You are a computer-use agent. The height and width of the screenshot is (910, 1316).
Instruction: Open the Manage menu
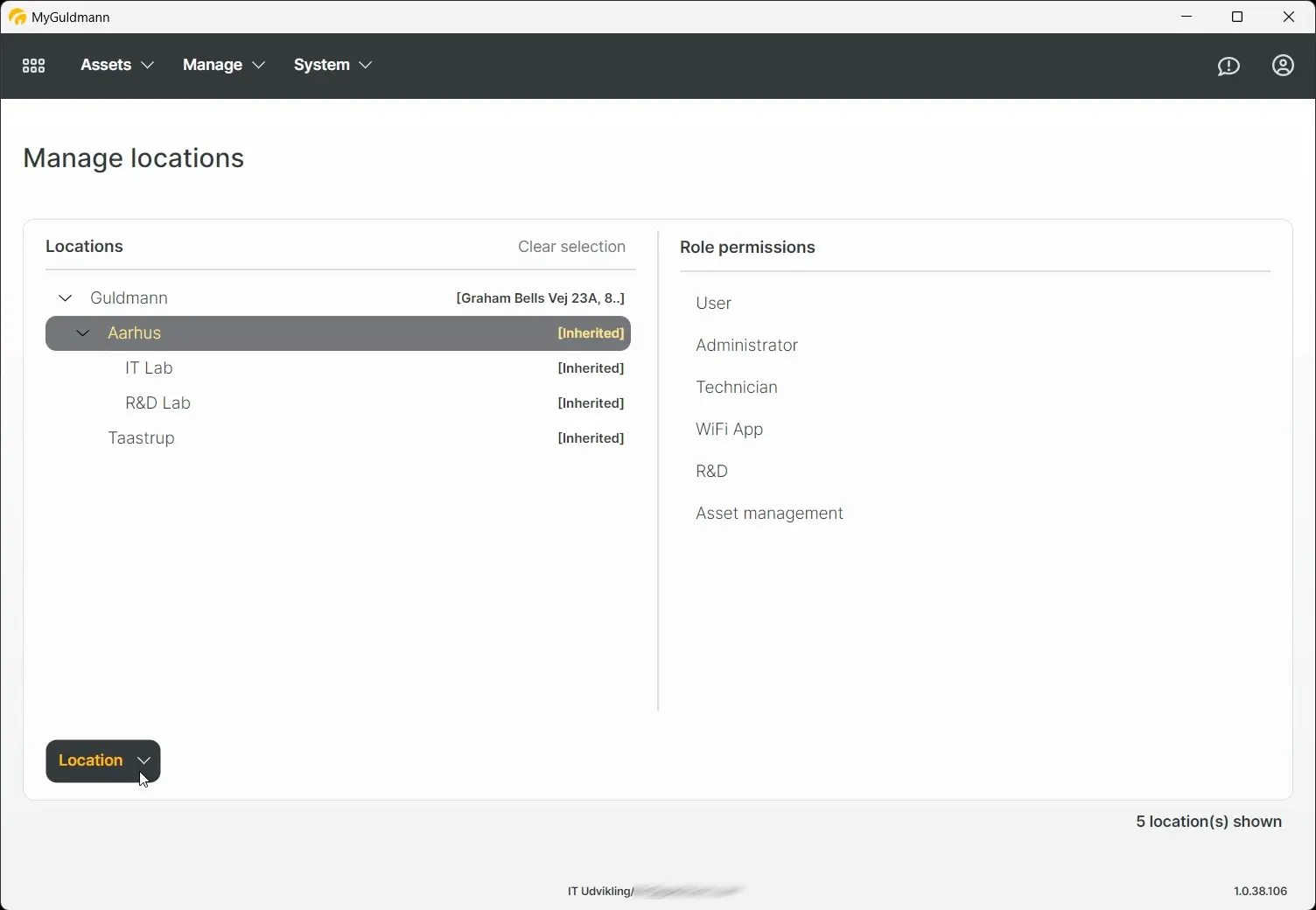pos(222,65)
